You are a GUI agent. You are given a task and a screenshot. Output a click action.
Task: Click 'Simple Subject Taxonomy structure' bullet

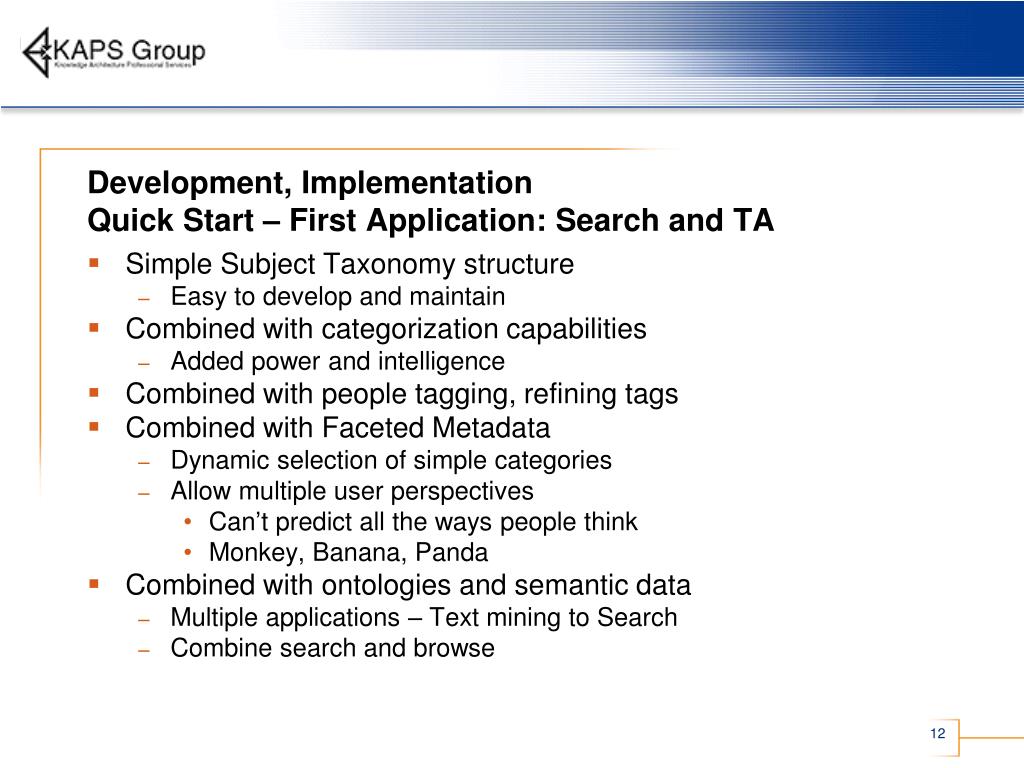[349, 264]
